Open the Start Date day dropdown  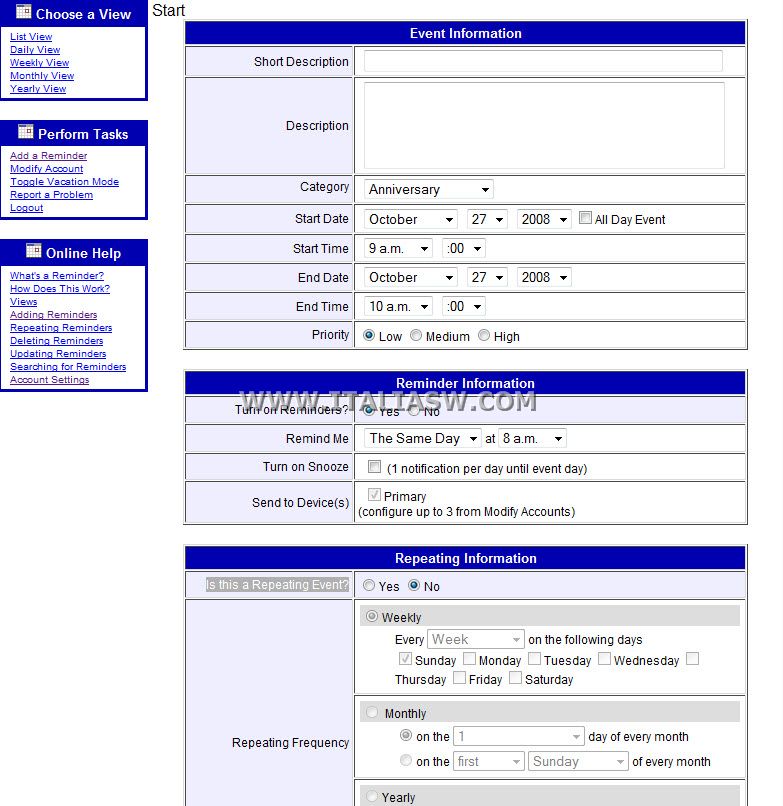point(487,219)
